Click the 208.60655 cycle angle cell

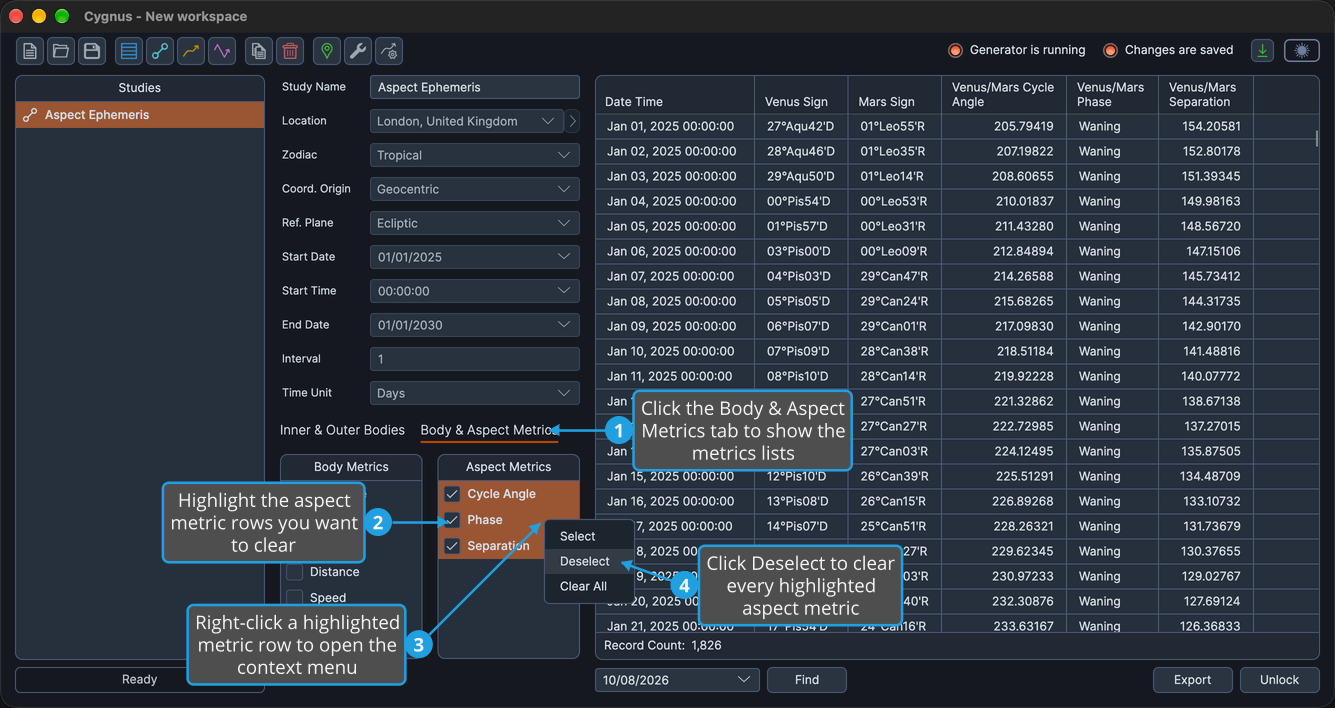coord(1004,177)
